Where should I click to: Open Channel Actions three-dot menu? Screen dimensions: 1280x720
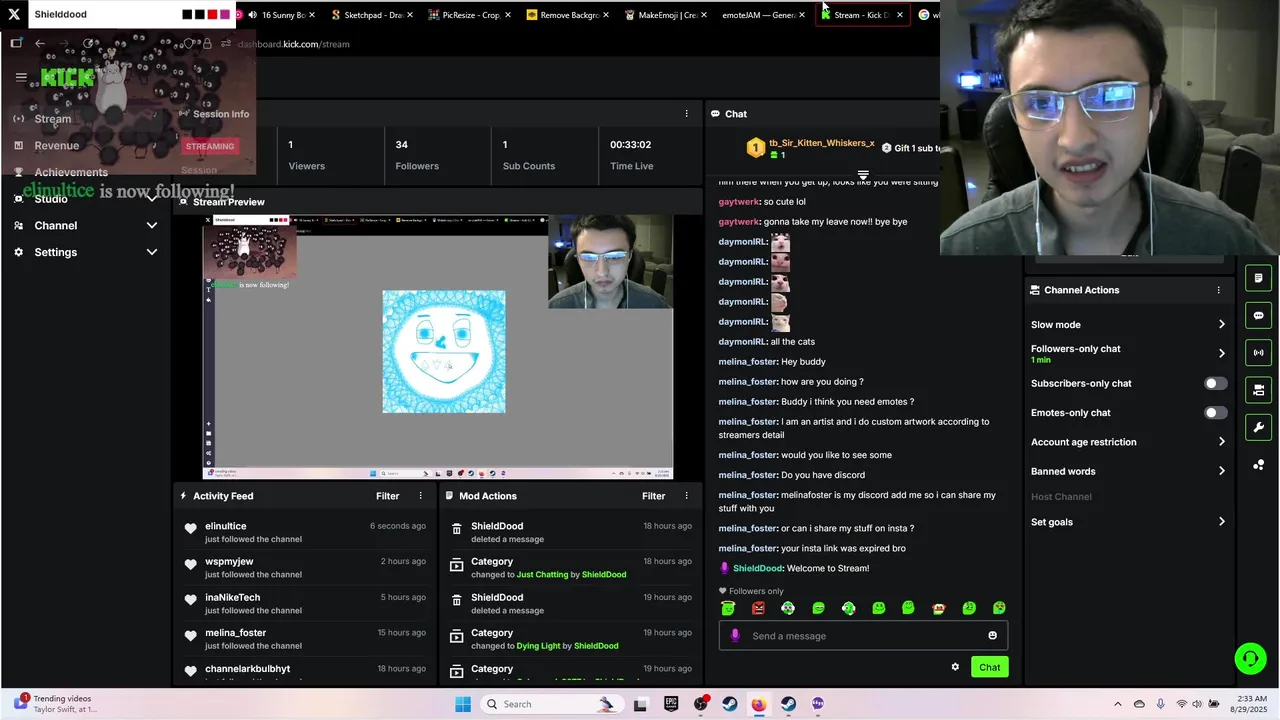pyautogui.click(x=1218, y=290)
